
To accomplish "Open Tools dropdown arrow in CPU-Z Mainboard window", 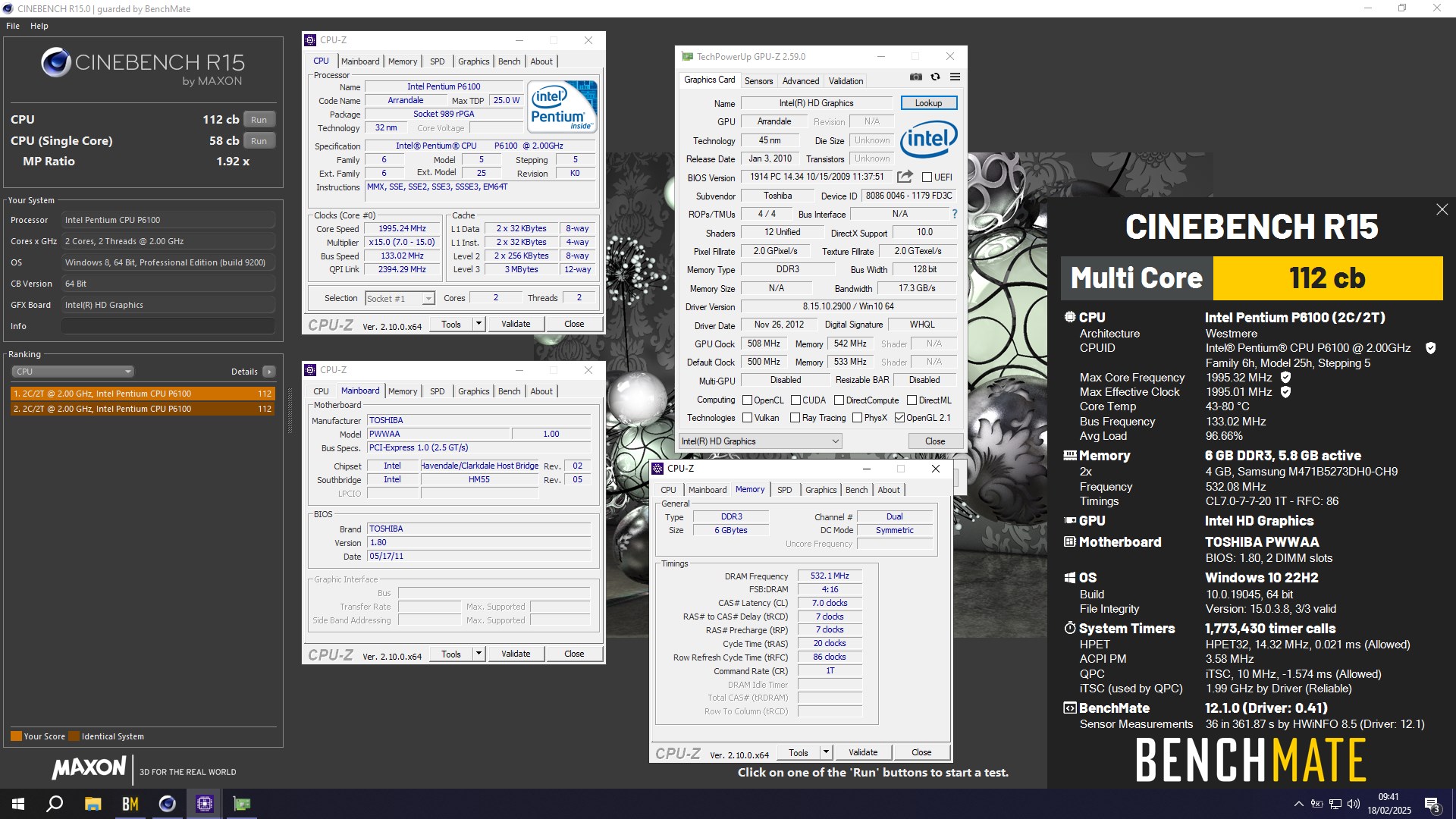I will coord(479,654).
